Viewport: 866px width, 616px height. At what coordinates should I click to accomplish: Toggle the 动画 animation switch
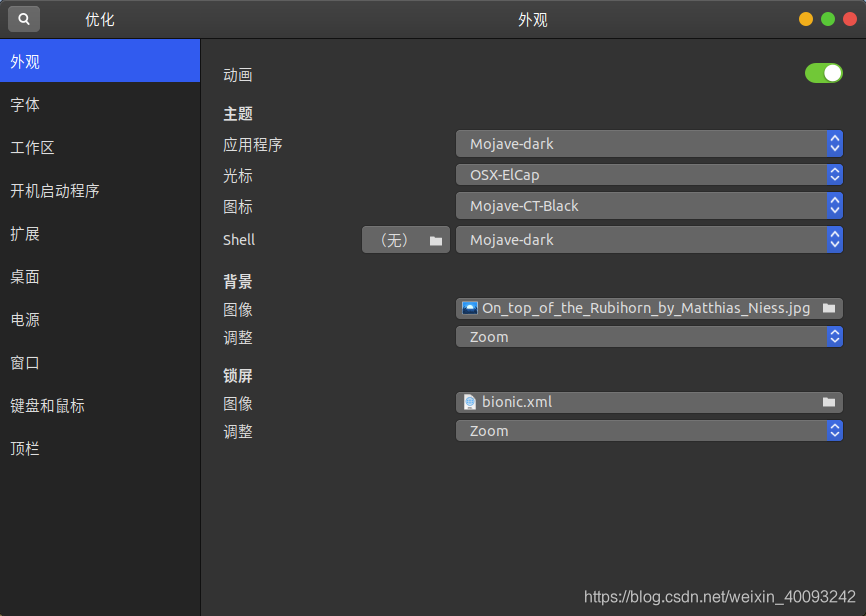pos(823,73)
